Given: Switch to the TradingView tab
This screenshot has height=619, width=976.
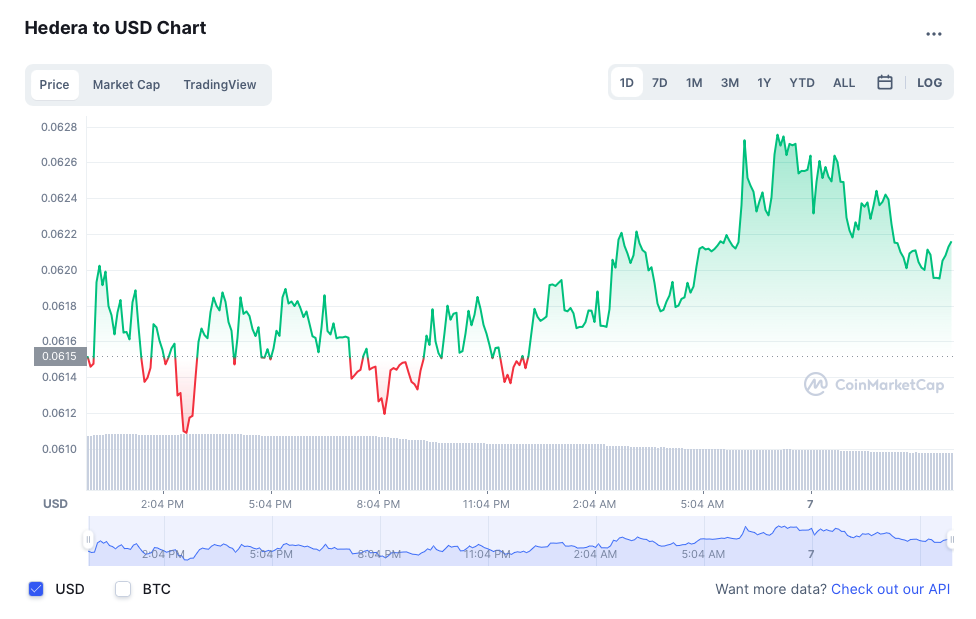Looking at the screenshot, I should (220, 85).
